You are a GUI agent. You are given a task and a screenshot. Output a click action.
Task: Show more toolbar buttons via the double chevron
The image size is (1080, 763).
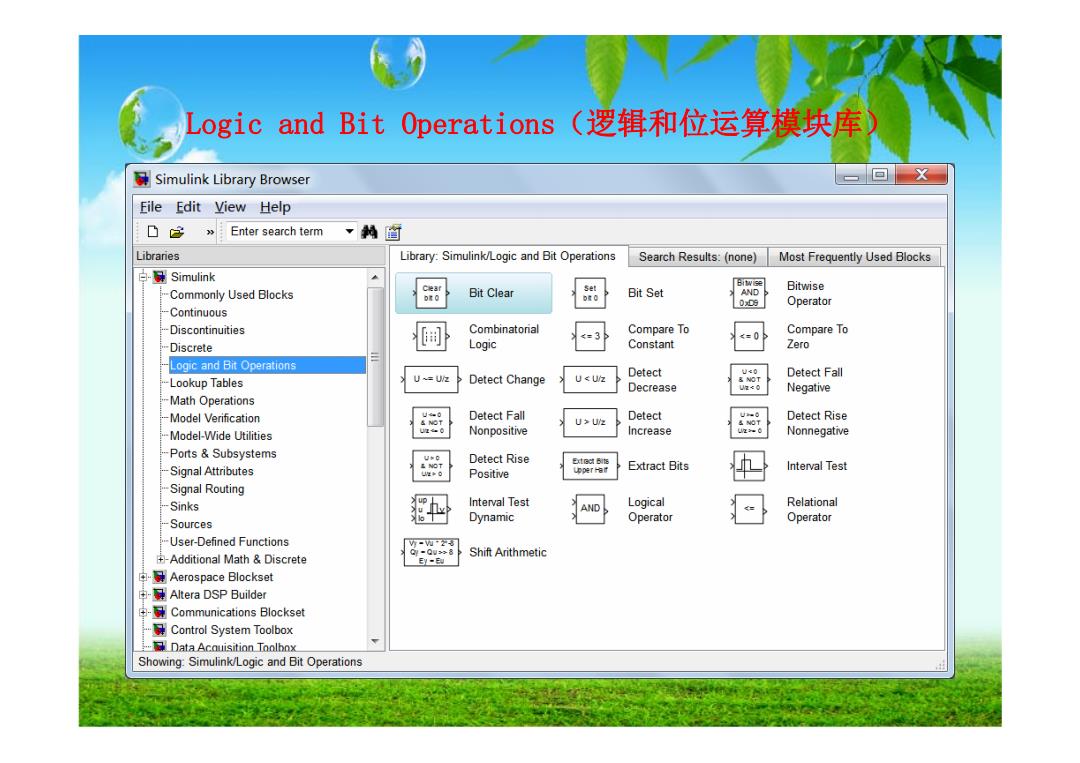tap(210, 233)
